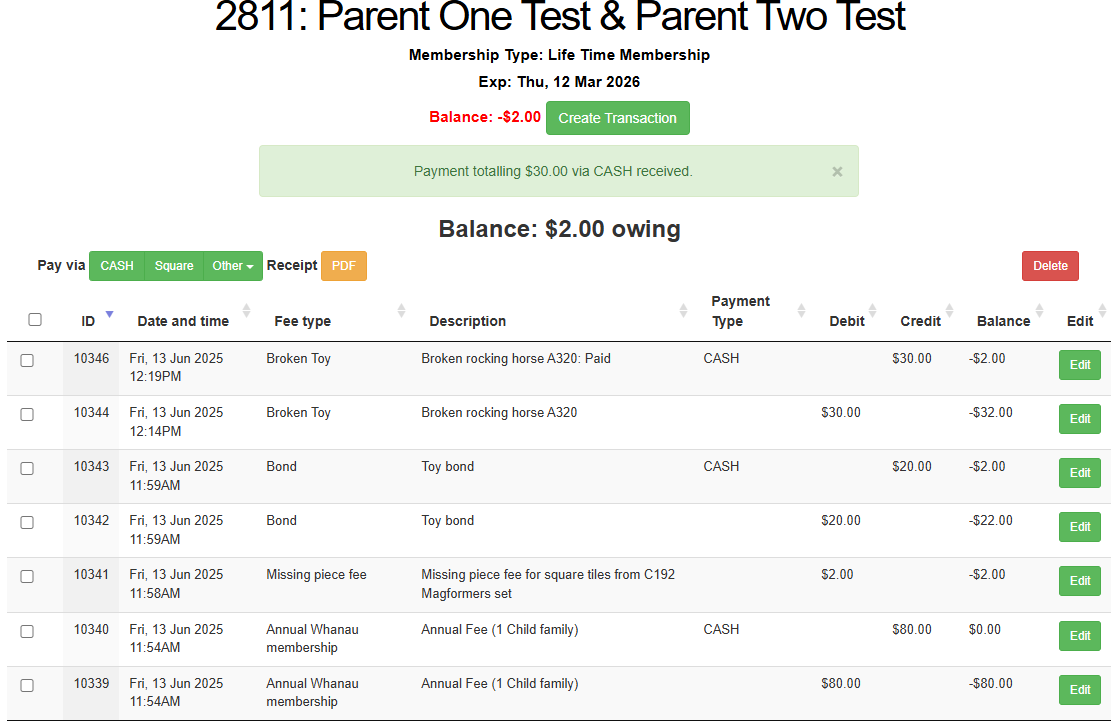Edit transaction 10343 Toy bond

[x=1080, y=473]
